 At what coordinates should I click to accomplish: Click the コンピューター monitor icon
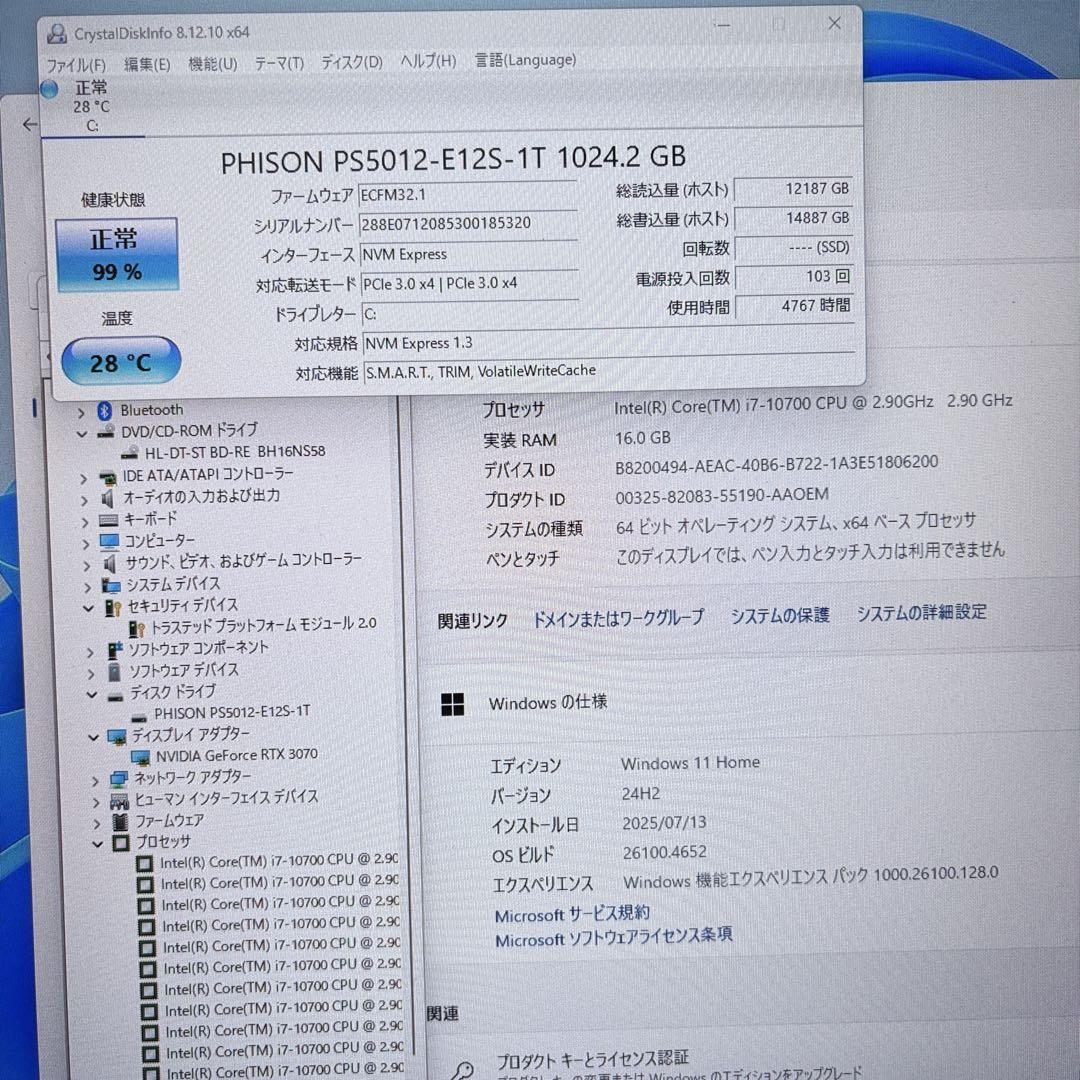pos(110,542)
